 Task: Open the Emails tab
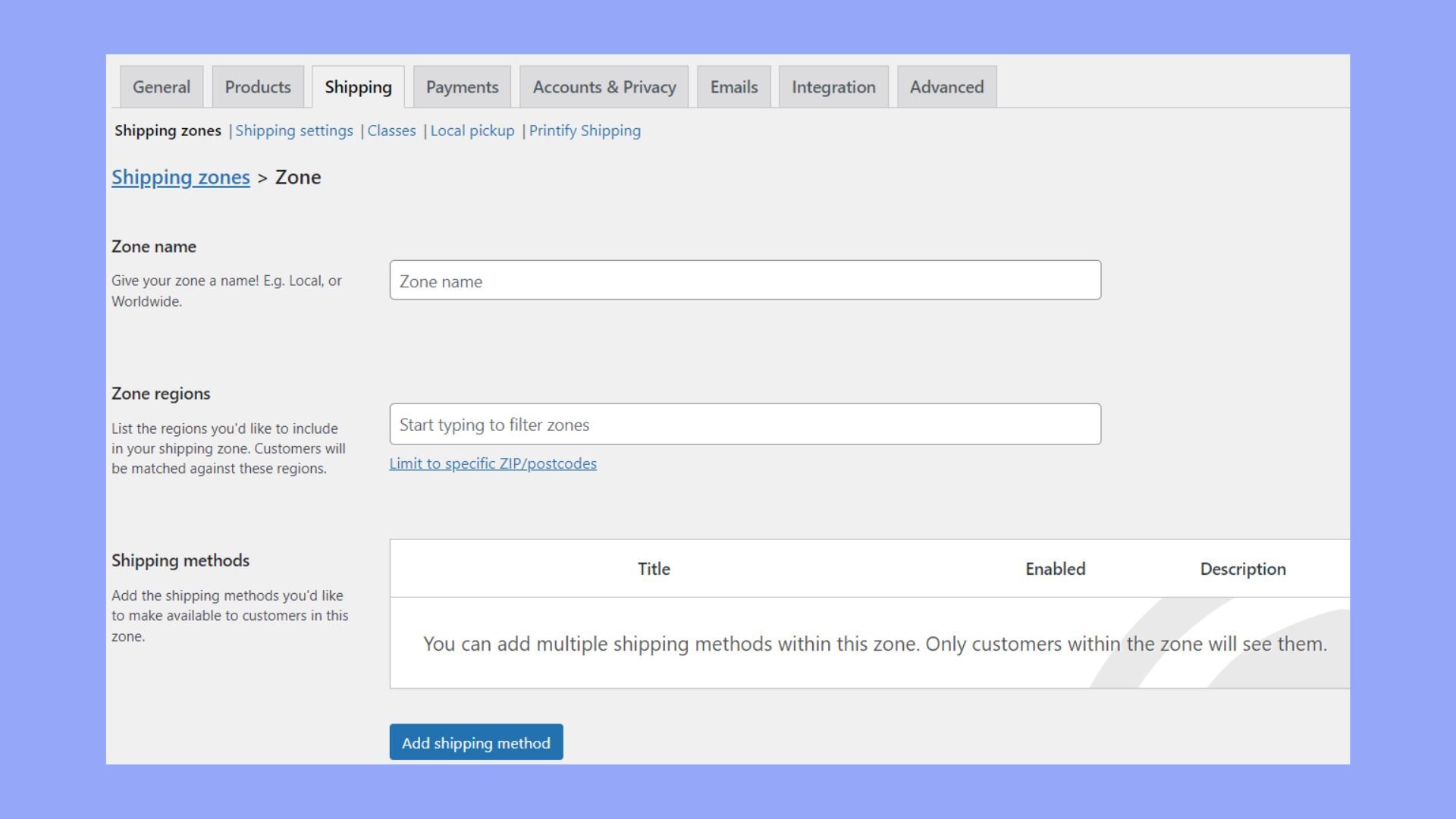click(733, 87)
